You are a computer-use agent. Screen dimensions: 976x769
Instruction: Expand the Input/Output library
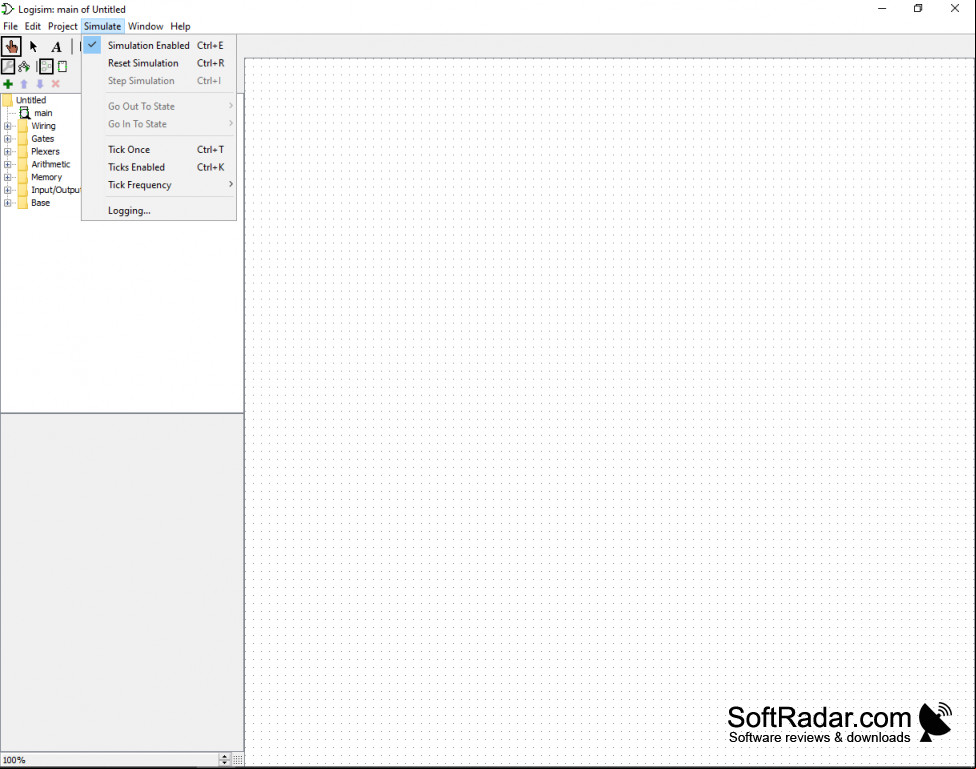7,190
